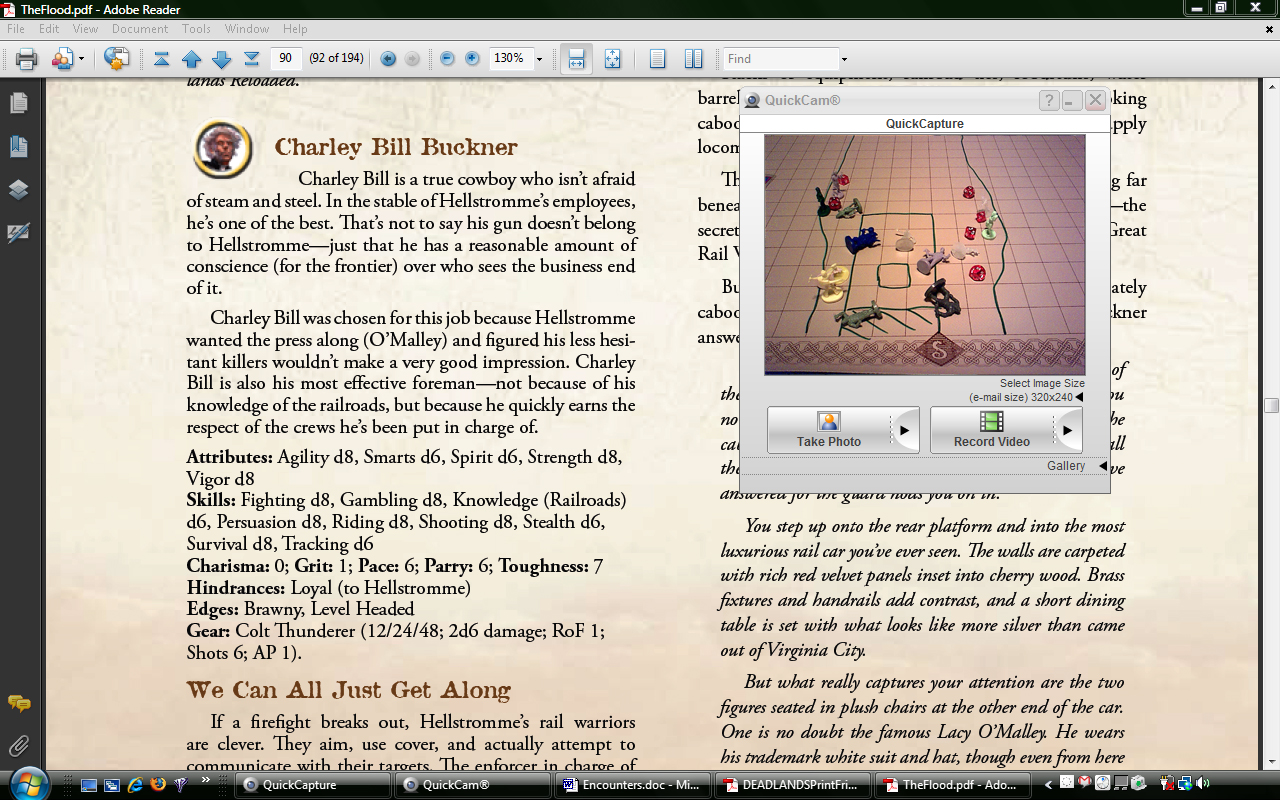
Task: Switch to two-up page display
Action: pyautogui.click(x=693, y=59)
